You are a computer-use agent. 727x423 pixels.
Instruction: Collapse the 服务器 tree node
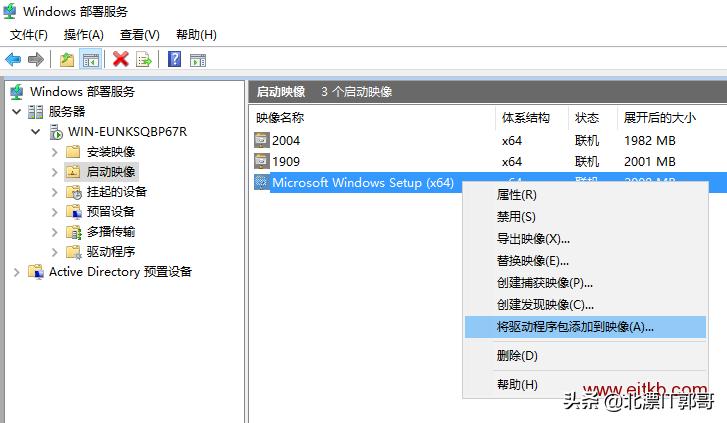coord(17,112)
